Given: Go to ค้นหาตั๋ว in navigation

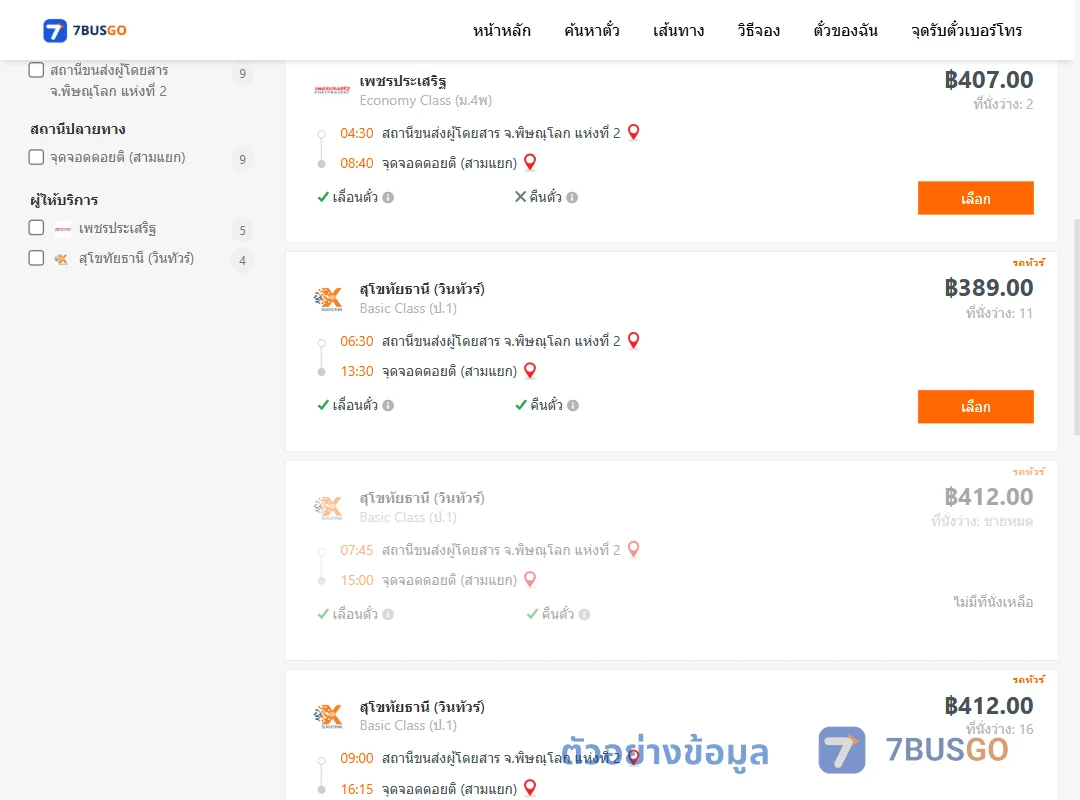Looking at the screenshot, I should pos(592,30).
